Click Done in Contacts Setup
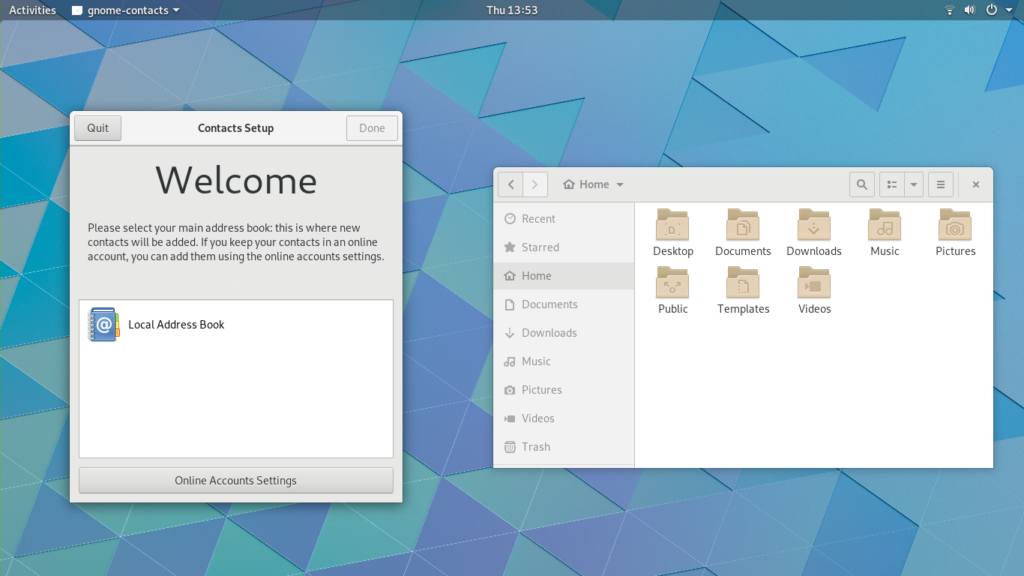The image size is (1024, 576). [371, 128]
